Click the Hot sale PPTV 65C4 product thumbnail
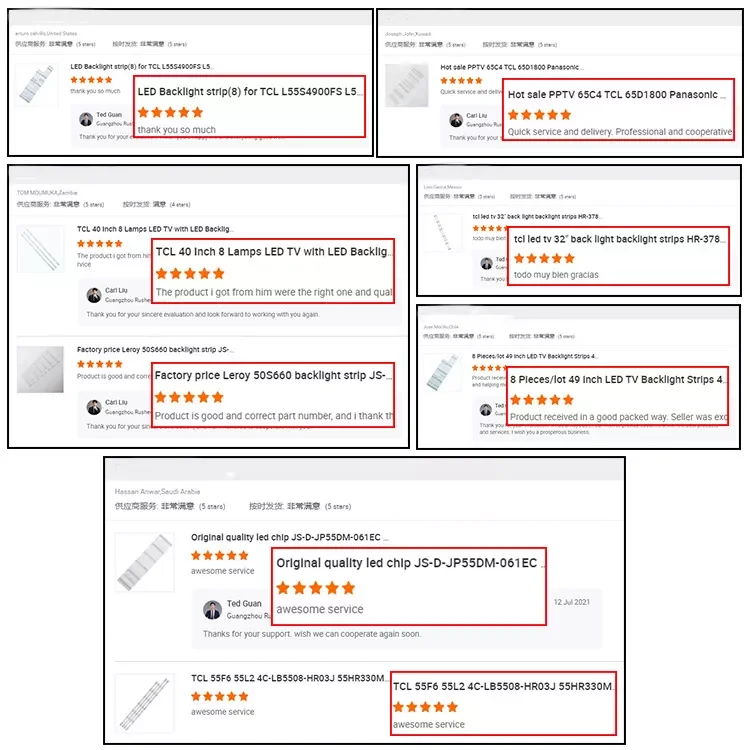Screen dimensions: 750x750 [407, 86]
